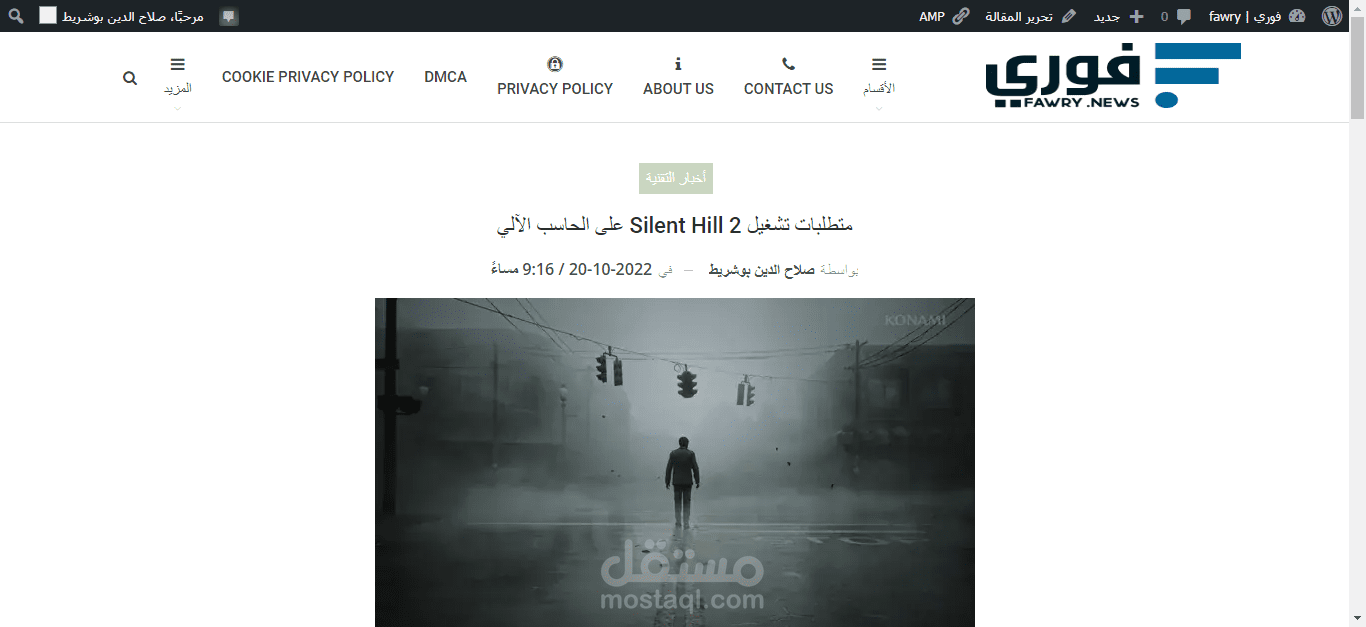Open the COOKIE PRIVACY POLICY page

point(308,76)
